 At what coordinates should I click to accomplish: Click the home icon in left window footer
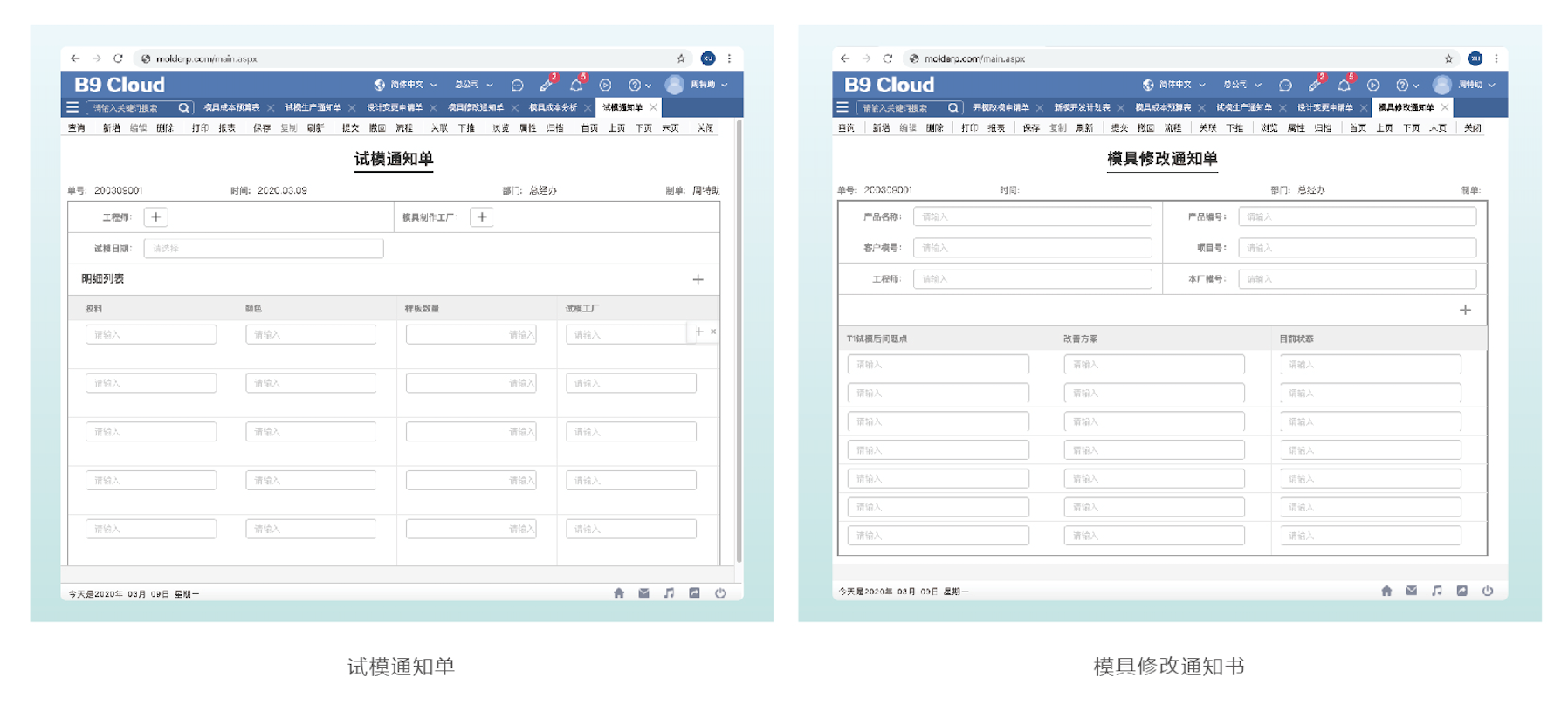pyautogui.click(x=619, y=593)
